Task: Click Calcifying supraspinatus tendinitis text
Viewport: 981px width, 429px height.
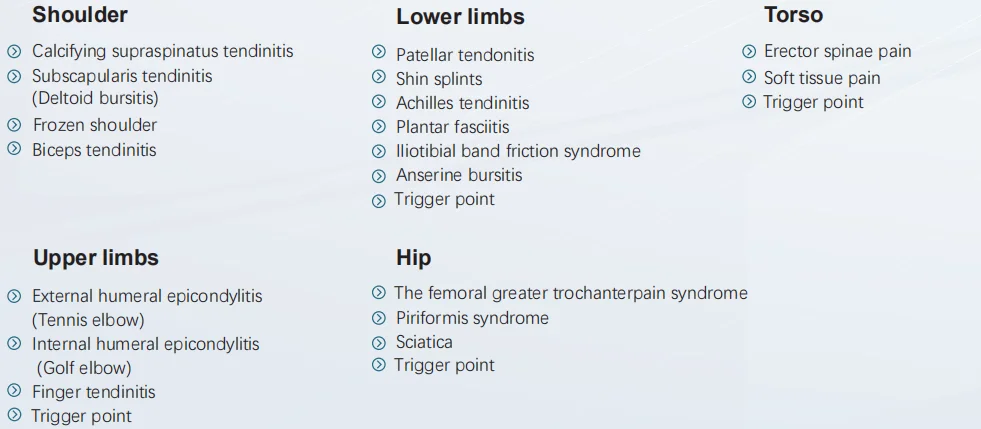Action: tap(163, 51)
